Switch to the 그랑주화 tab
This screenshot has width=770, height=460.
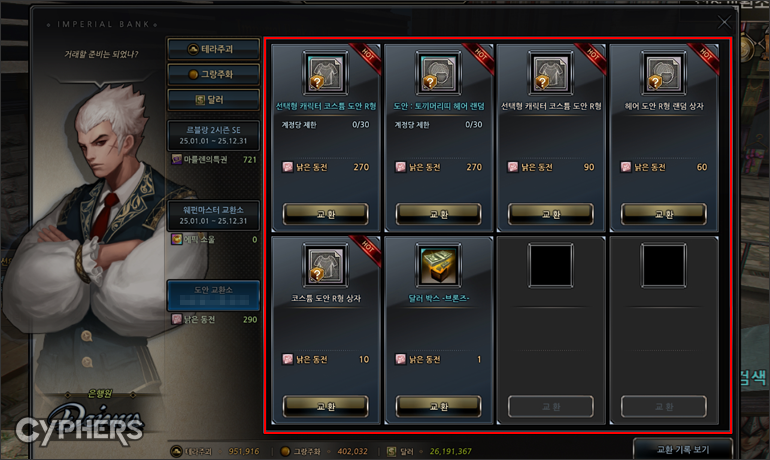(x=213, y=75)
